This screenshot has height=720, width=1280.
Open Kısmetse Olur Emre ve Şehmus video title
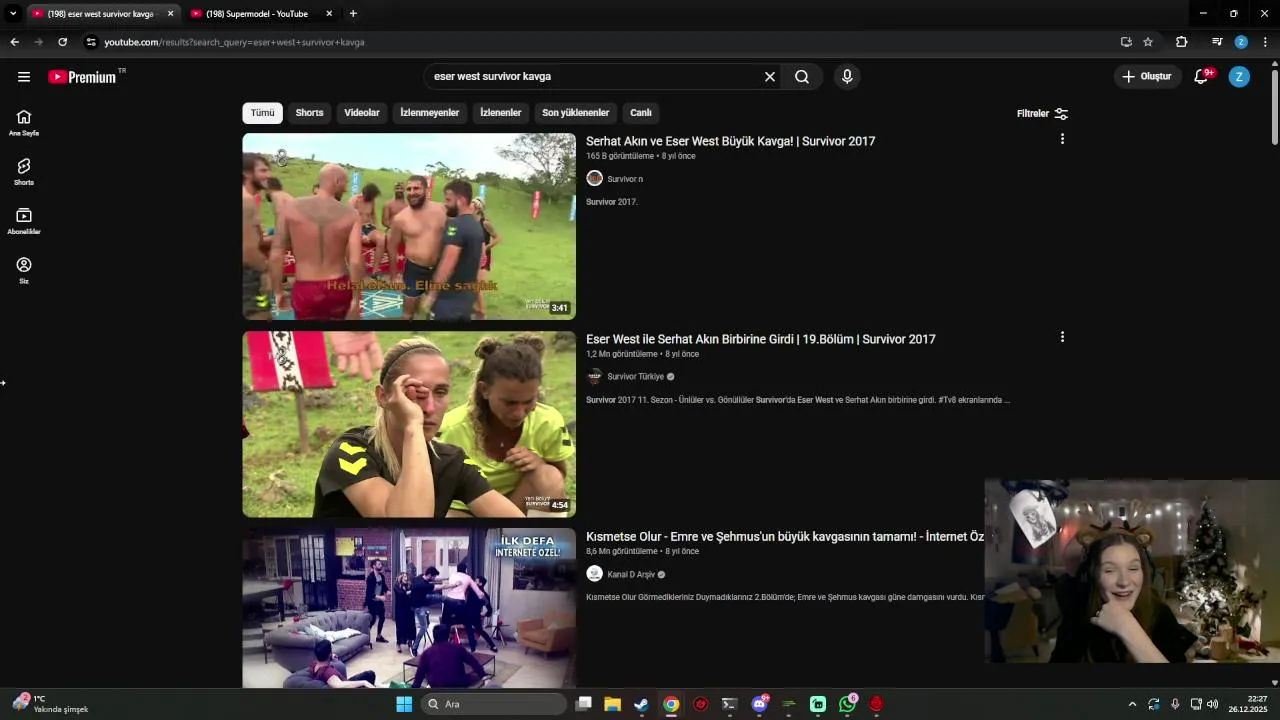point(785,537)
